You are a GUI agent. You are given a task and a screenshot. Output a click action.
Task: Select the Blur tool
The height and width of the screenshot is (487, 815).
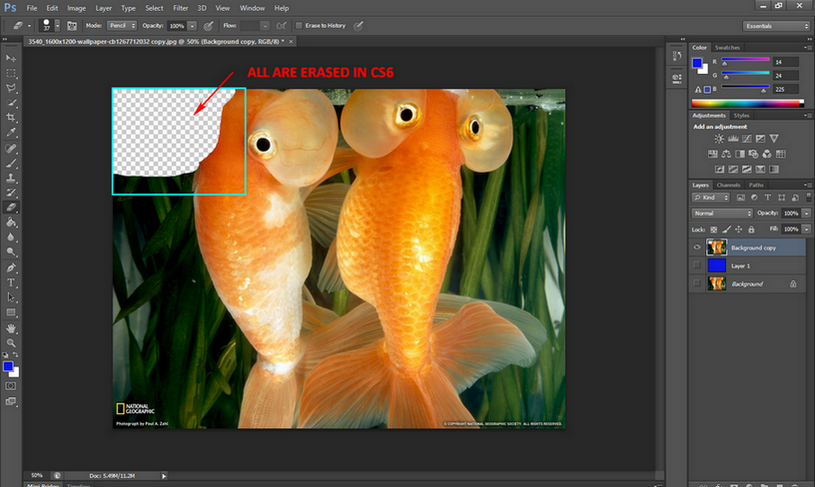coord(11,237)
